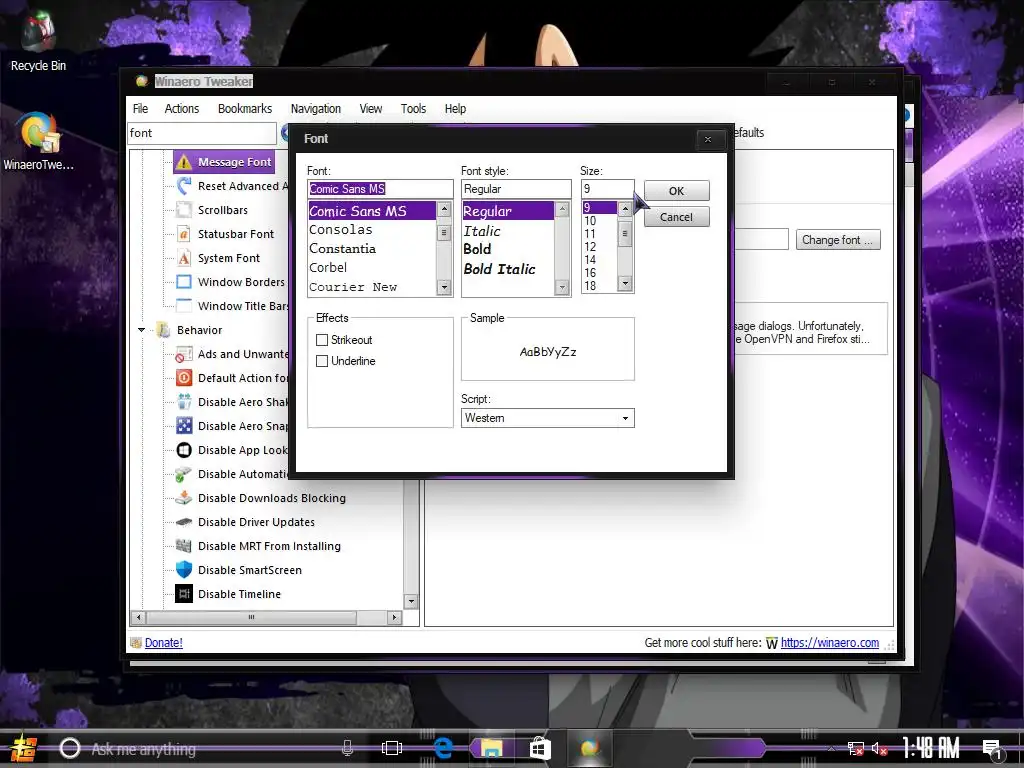This screenshot has width=1024, height=768.
Task: Open the Recycle Bin desktop icon
Action: coord(38,40)
